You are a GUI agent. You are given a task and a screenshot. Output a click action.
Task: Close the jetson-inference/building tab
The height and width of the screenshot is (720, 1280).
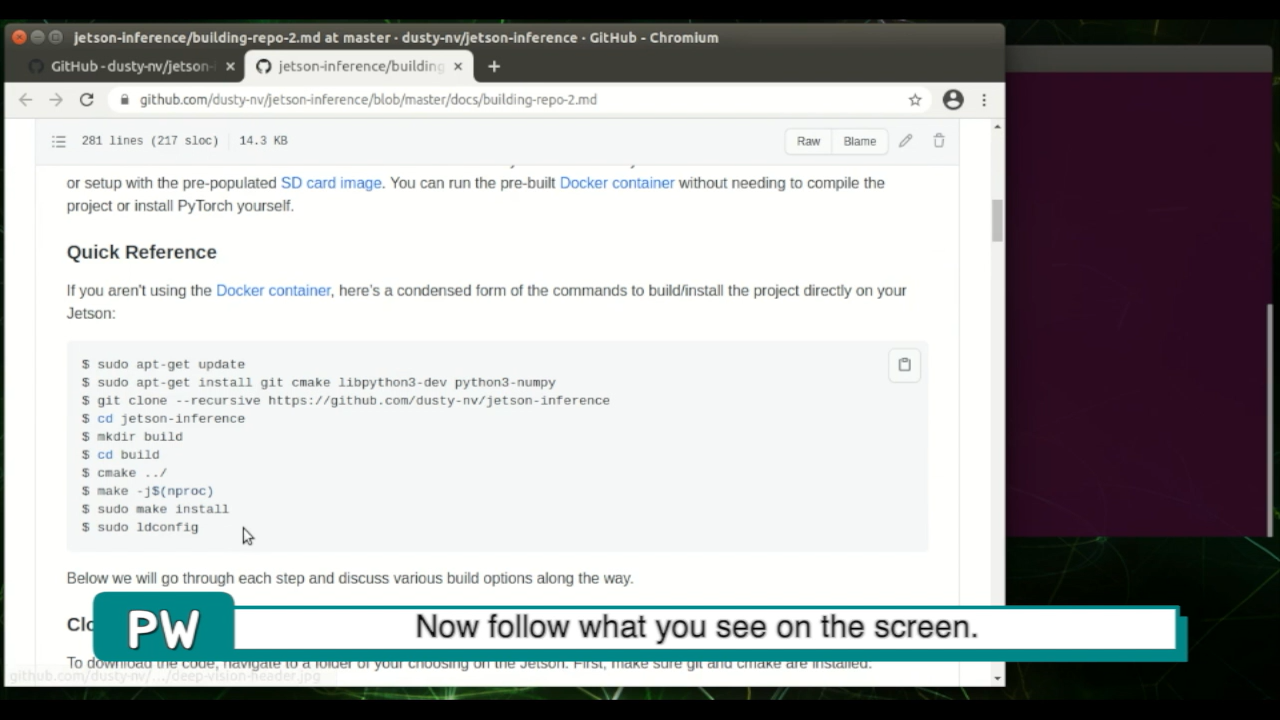click(x=458, y=66)
